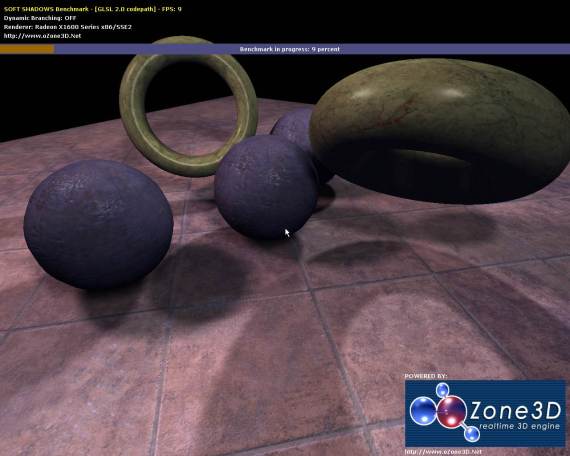Click the 'Renderer: Radeon X1600 Series' text
Image resolution: width=570 pixels, height=456 pixels.
(x=68, y=27)
